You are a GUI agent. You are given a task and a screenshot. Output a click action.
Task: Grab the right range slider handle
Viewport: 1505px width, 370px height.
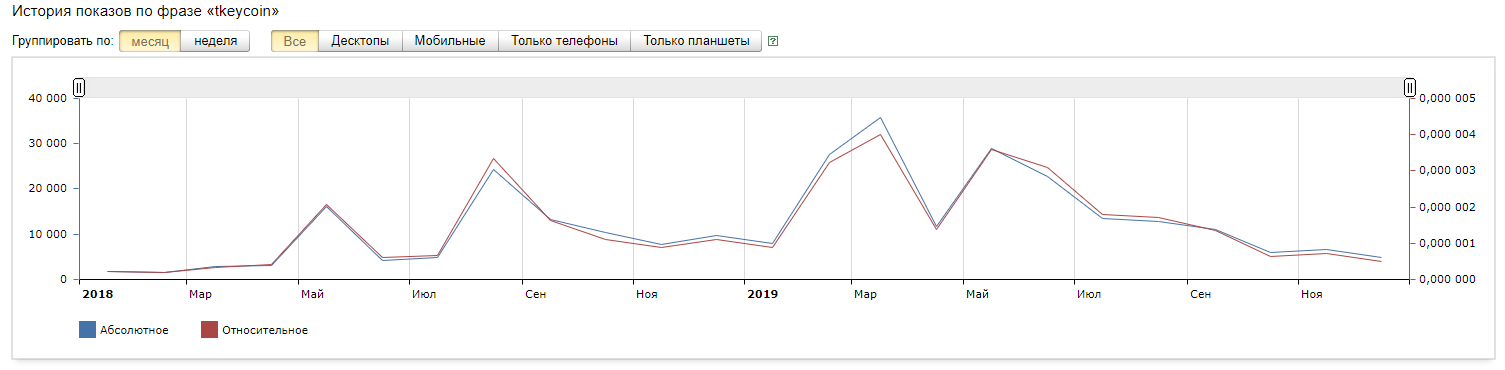(x=1410, y=87)
